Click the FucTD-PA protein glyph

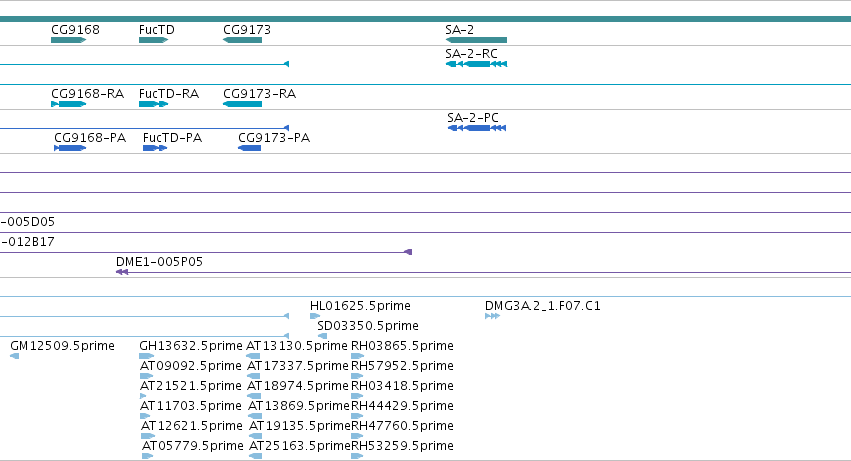(x=155, y=148)
